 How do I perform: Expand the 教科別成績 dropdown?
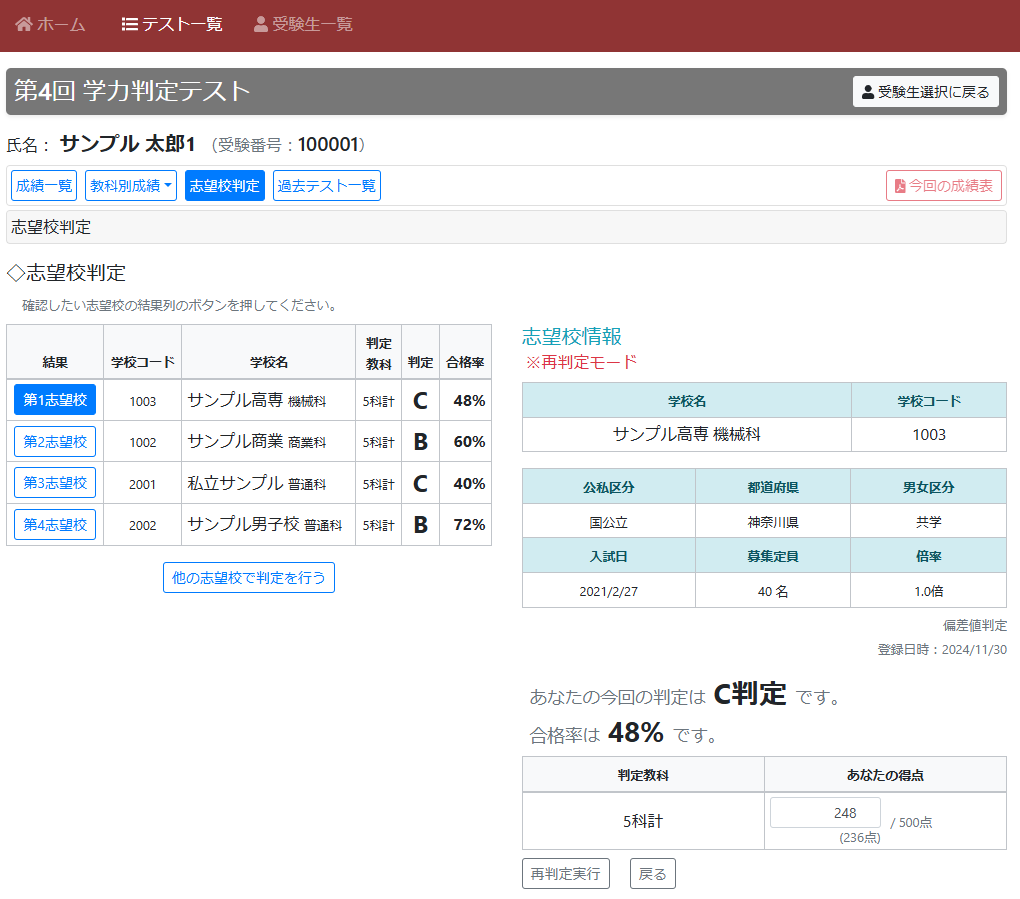click(x=131, y=186)
